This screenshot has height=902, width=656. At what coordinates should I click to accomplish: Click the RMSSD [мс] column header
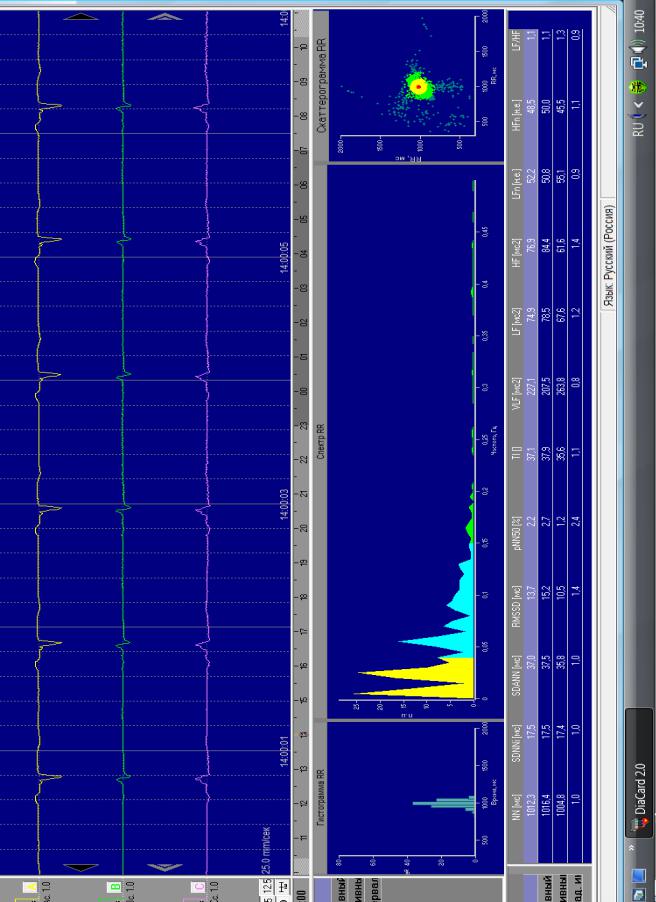[517, 606]
